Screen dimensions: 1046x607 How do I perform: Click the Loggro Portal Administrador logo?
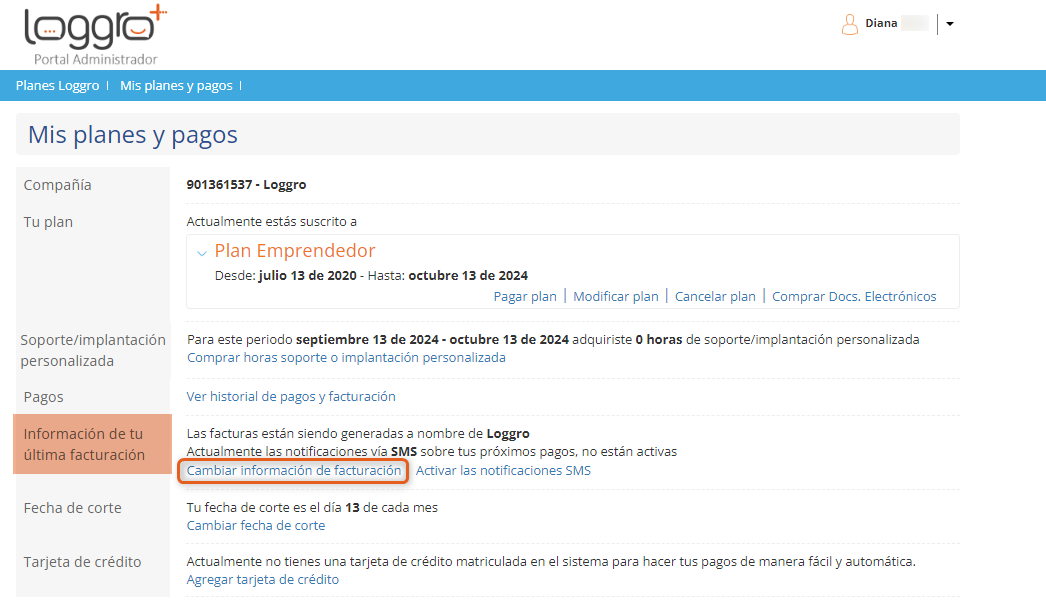pos(95,35)
